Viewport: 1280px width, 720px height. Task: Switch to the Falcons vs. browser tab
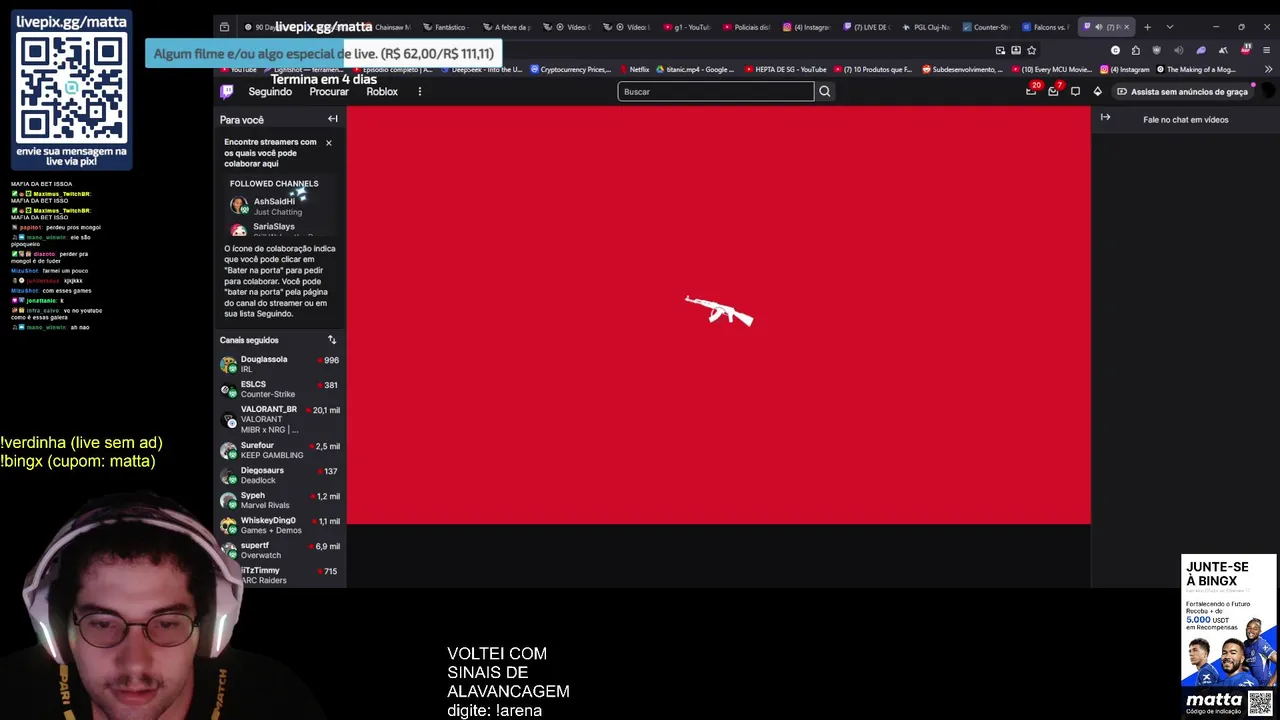pyautogui.click(x=1046, y=27)
